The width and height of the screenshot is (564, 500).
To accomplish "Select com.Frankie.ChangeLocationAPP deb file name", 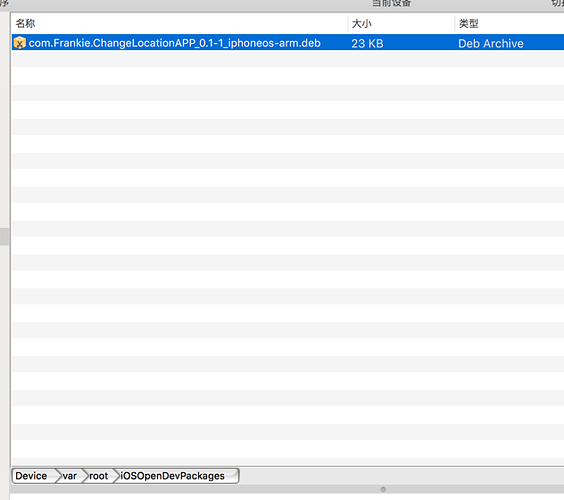I will (174, 43).
